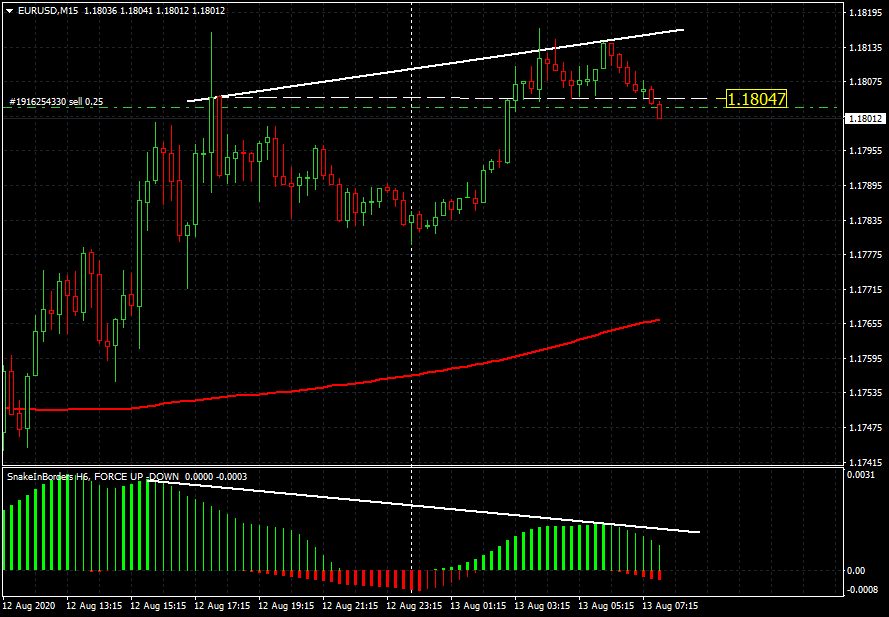This screenshot has height=617, width=889.
Task: Select the rising white trendline above candles
Action: [x=435, y=65]
